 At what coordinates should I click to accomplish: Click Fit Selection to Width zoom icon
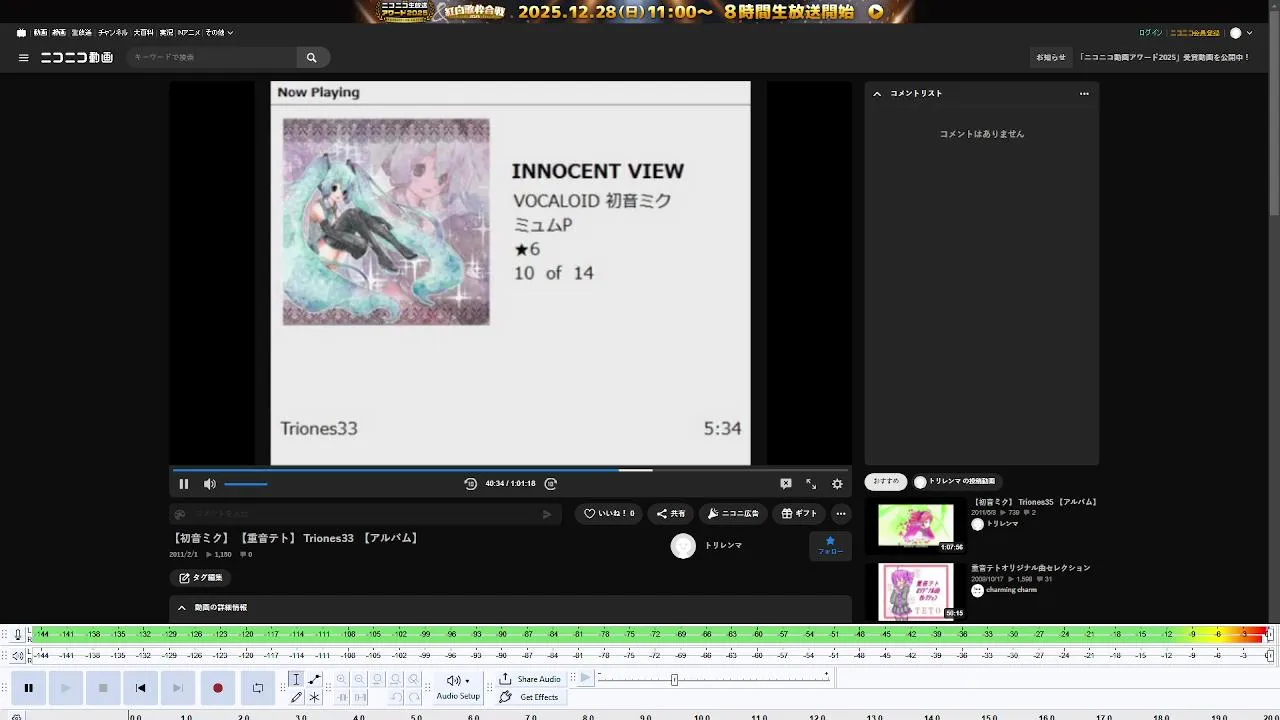tap(377, 679)
